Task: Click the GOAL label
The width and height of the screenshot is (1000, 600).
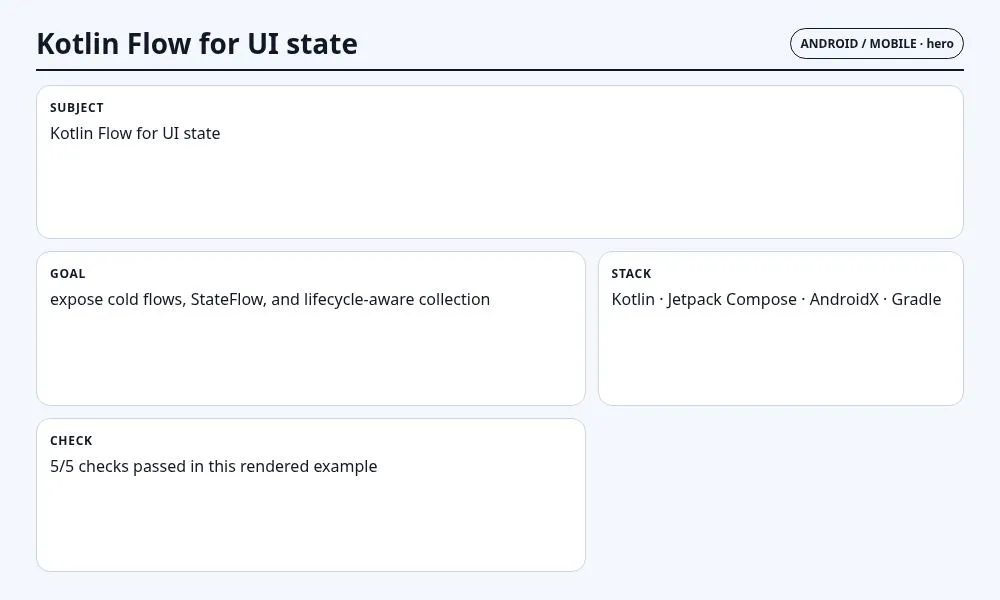Action: 68,274
